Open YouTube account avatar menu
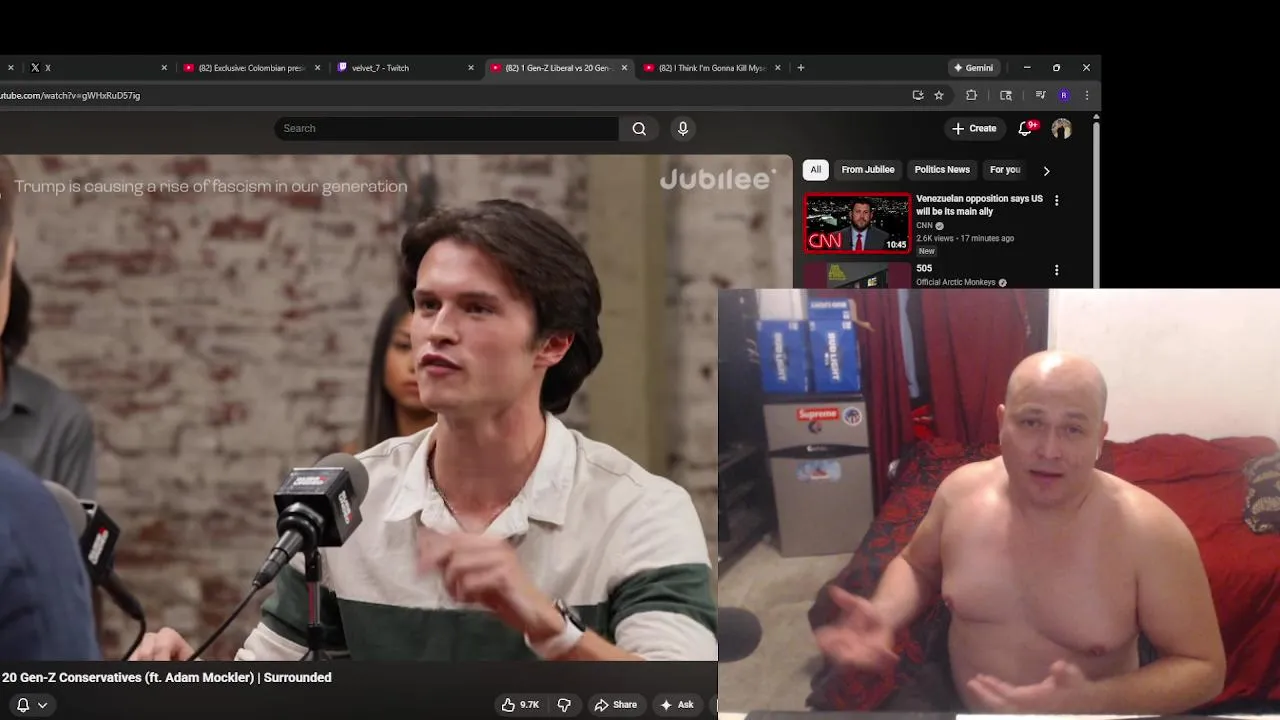This screenshot has width=1280, height=720. click(1061, 128)
